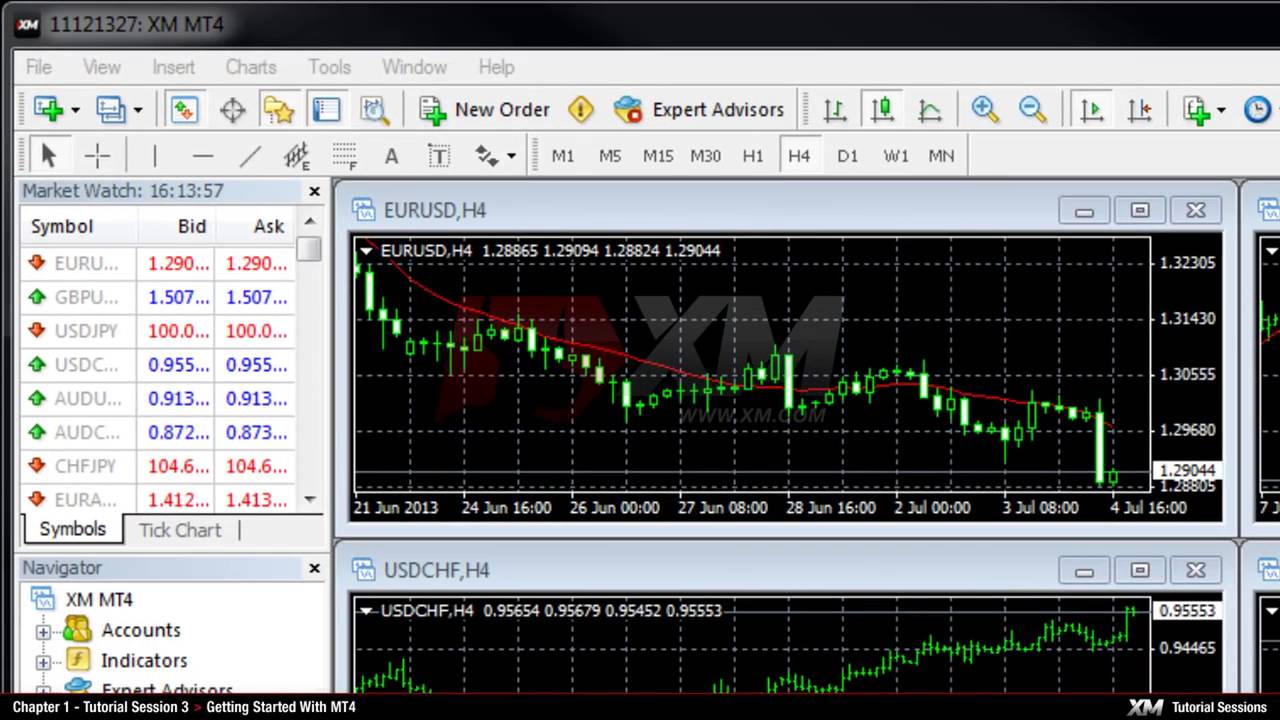
Task: Open the Tools menu
Action: [x=329, y=67]
